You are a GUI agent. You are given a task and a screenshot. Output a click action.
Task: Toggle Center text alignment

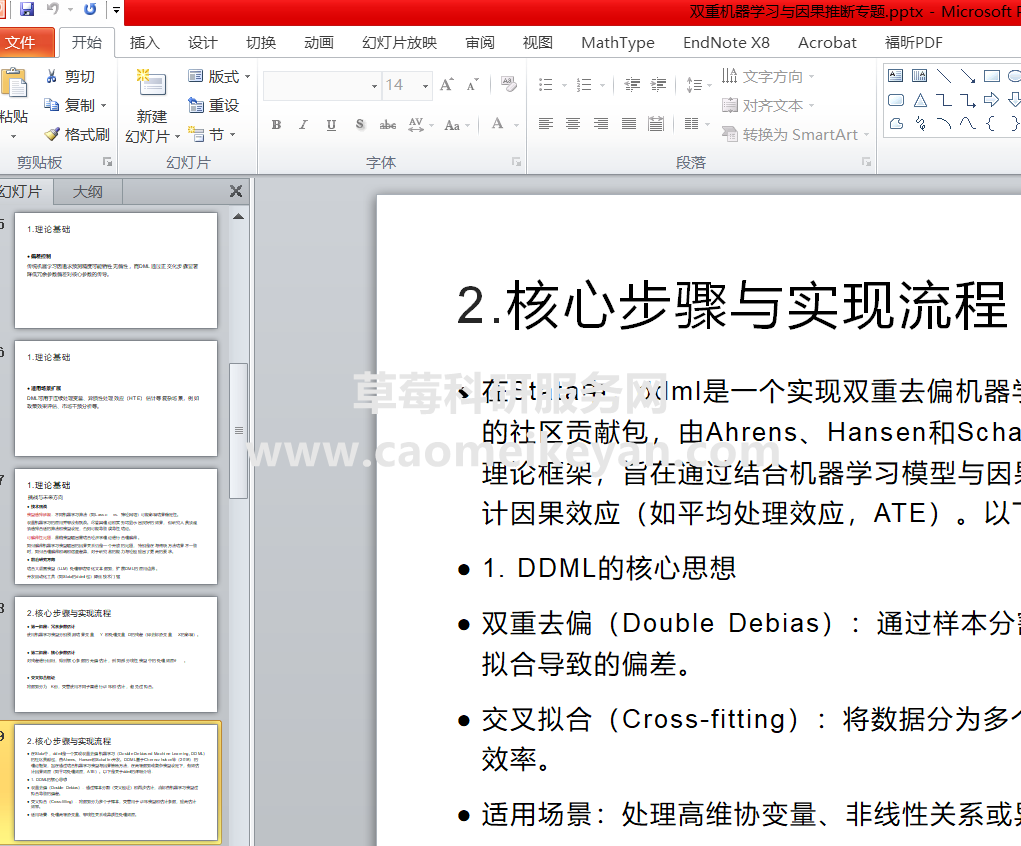(x=573, y=124)
